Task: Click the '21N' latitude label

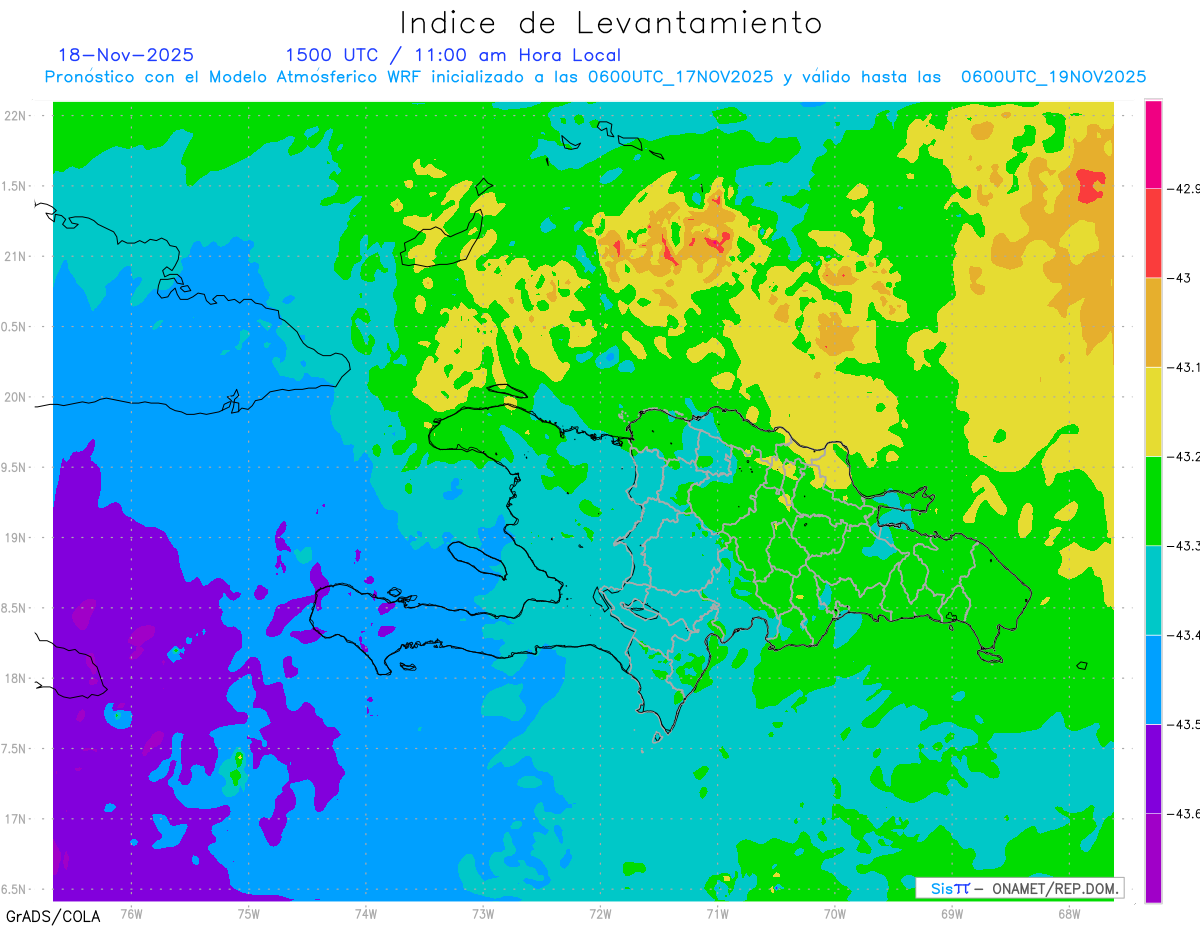Action: [15, 256]
